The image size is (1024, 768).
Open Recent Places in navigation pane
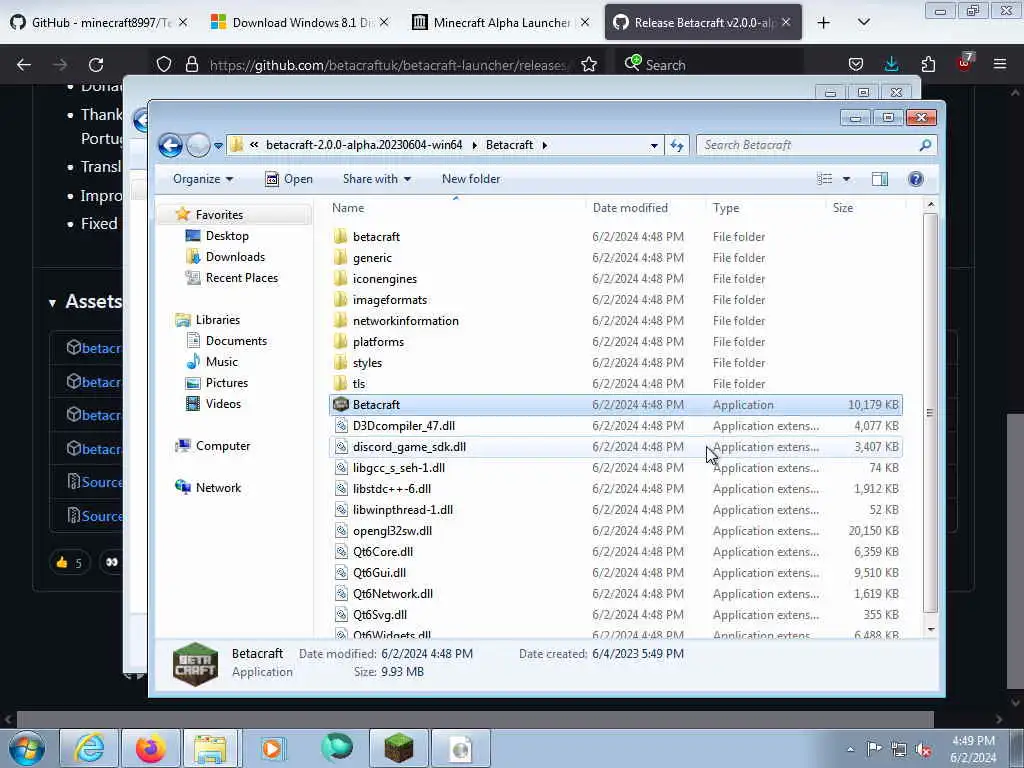(242, 278)
